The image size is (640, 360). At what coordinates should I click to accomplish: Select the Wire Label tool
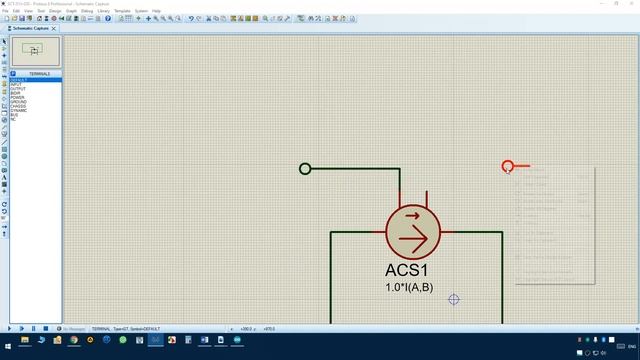(4, 62)
